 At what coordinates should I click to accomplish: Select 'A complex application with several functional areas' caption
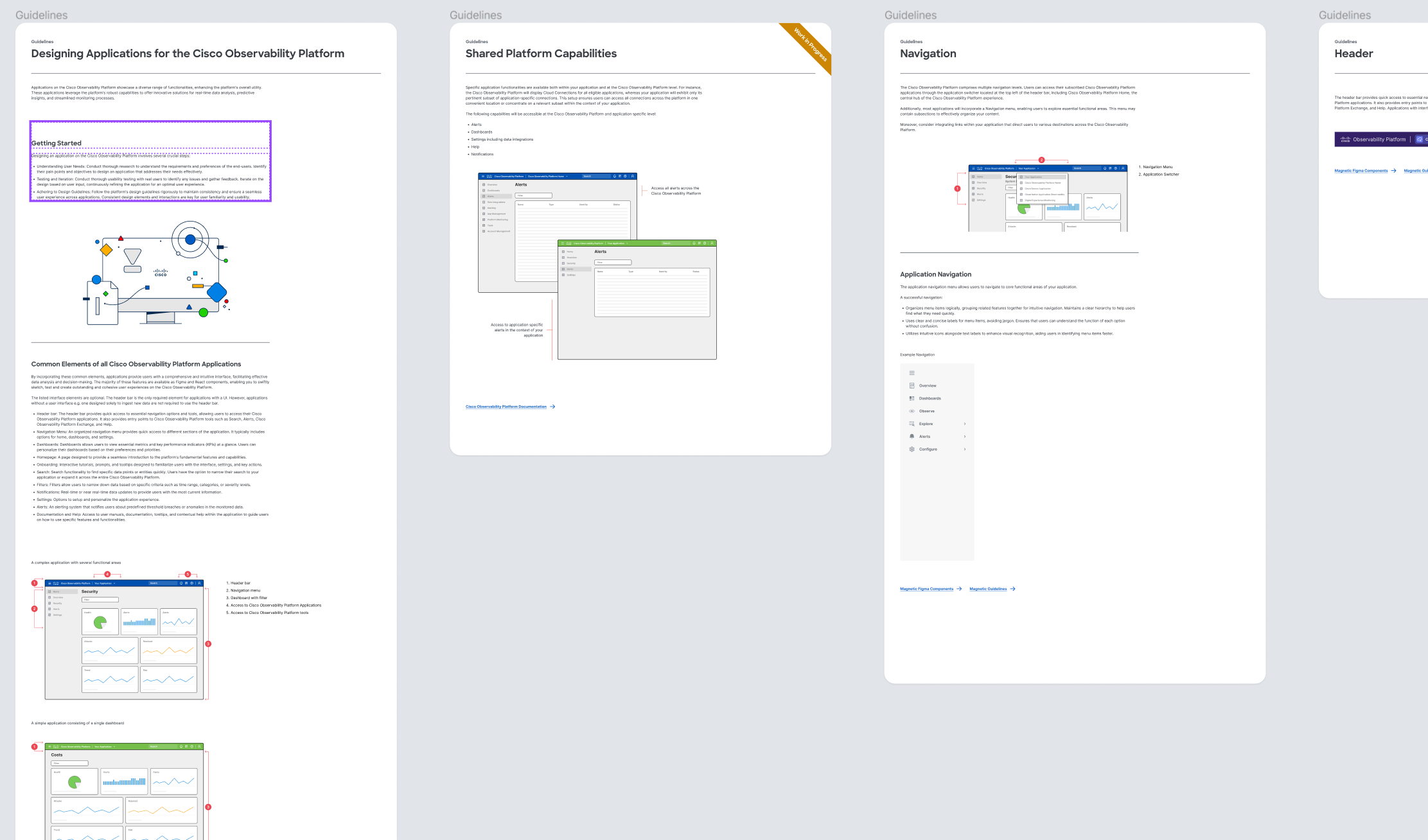[x=76, y=563]
